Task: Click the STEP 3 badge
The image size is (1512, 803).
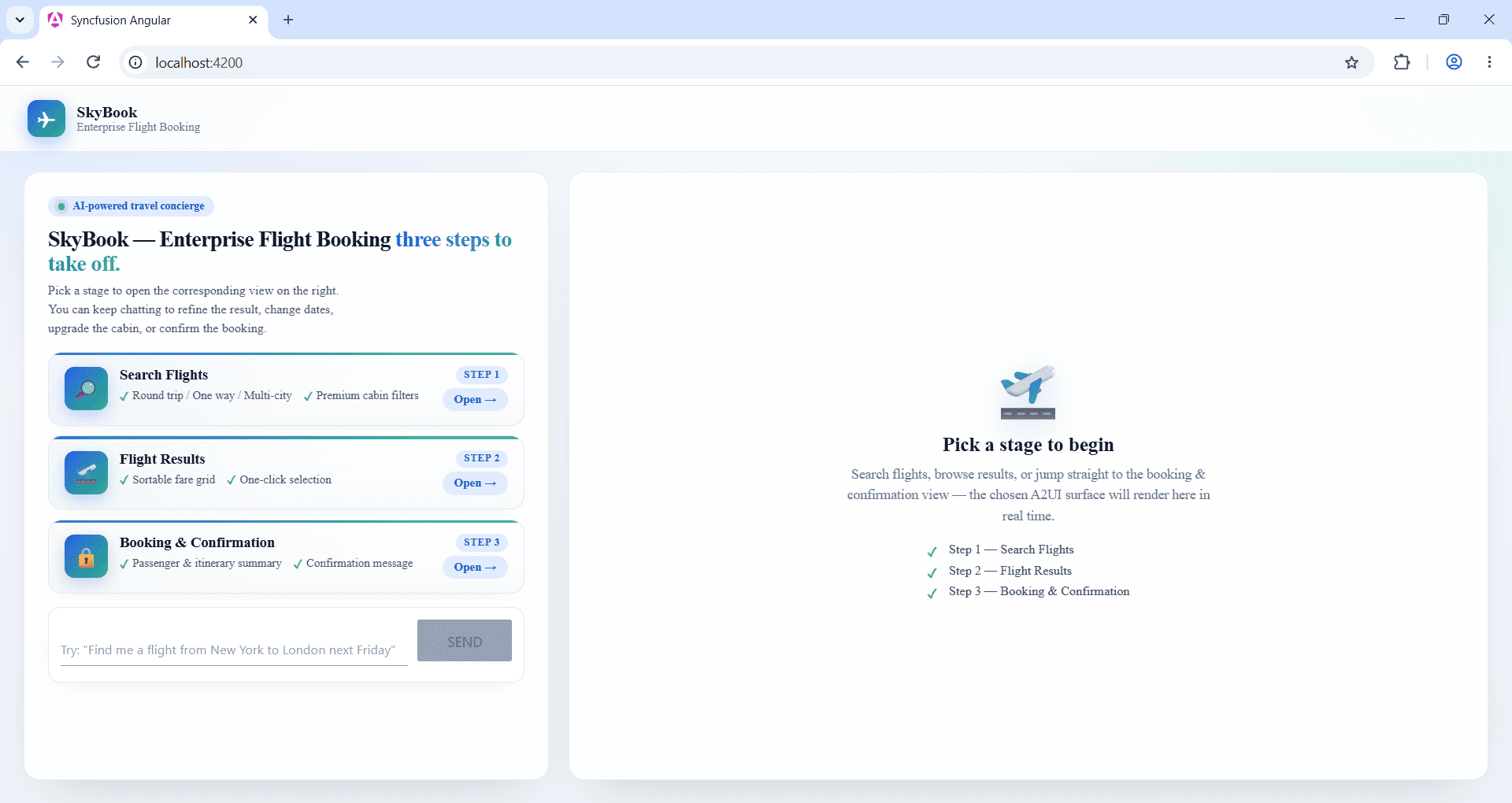Action: pyautogui.click(x=481, y=542)
